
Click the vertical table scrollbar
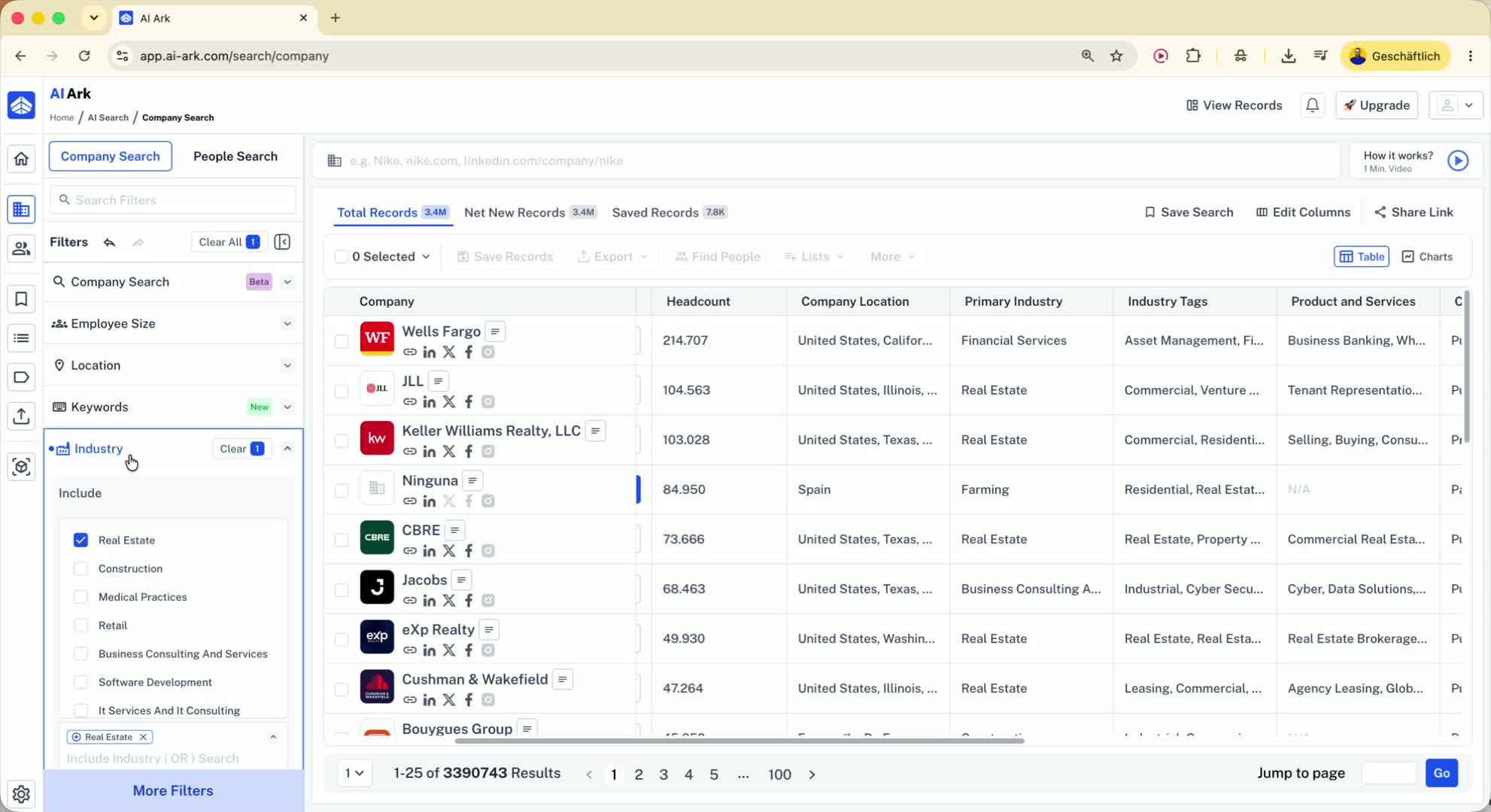point(1466,367)
